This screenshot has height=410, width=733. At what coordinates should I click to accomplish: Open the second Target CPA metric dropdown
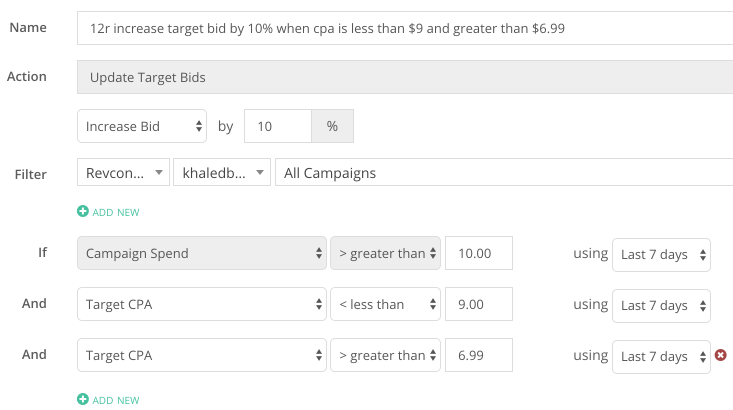pos(202,355)
